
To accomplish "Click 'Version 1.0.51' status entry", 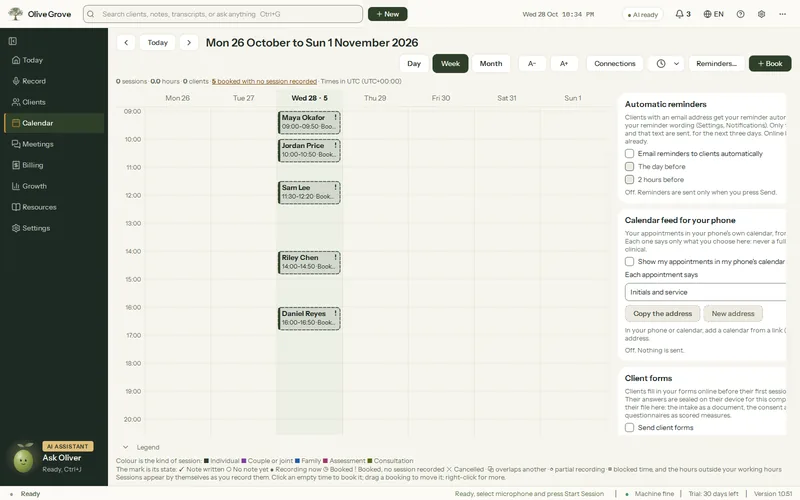I will tap(773, 494).
